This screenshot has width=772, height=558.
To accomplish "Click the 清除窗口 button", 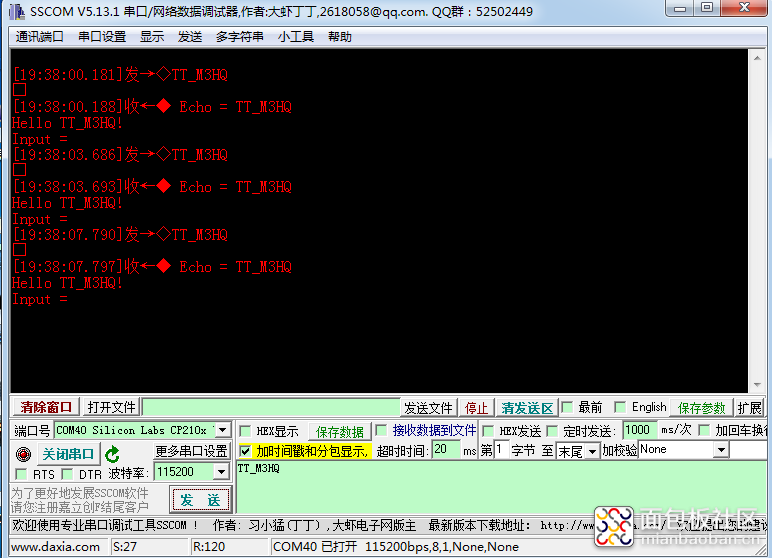I will (46, 407).
